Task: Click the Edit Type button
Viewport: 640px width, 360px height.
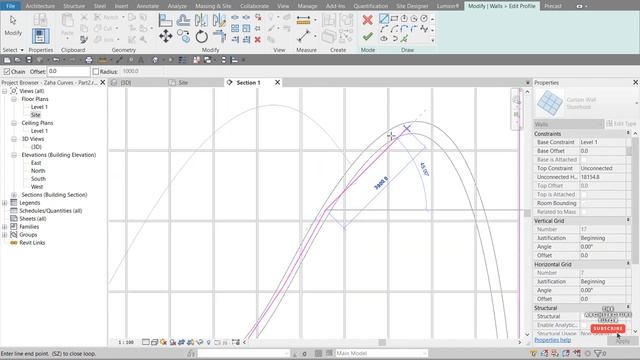Action: 621,123
